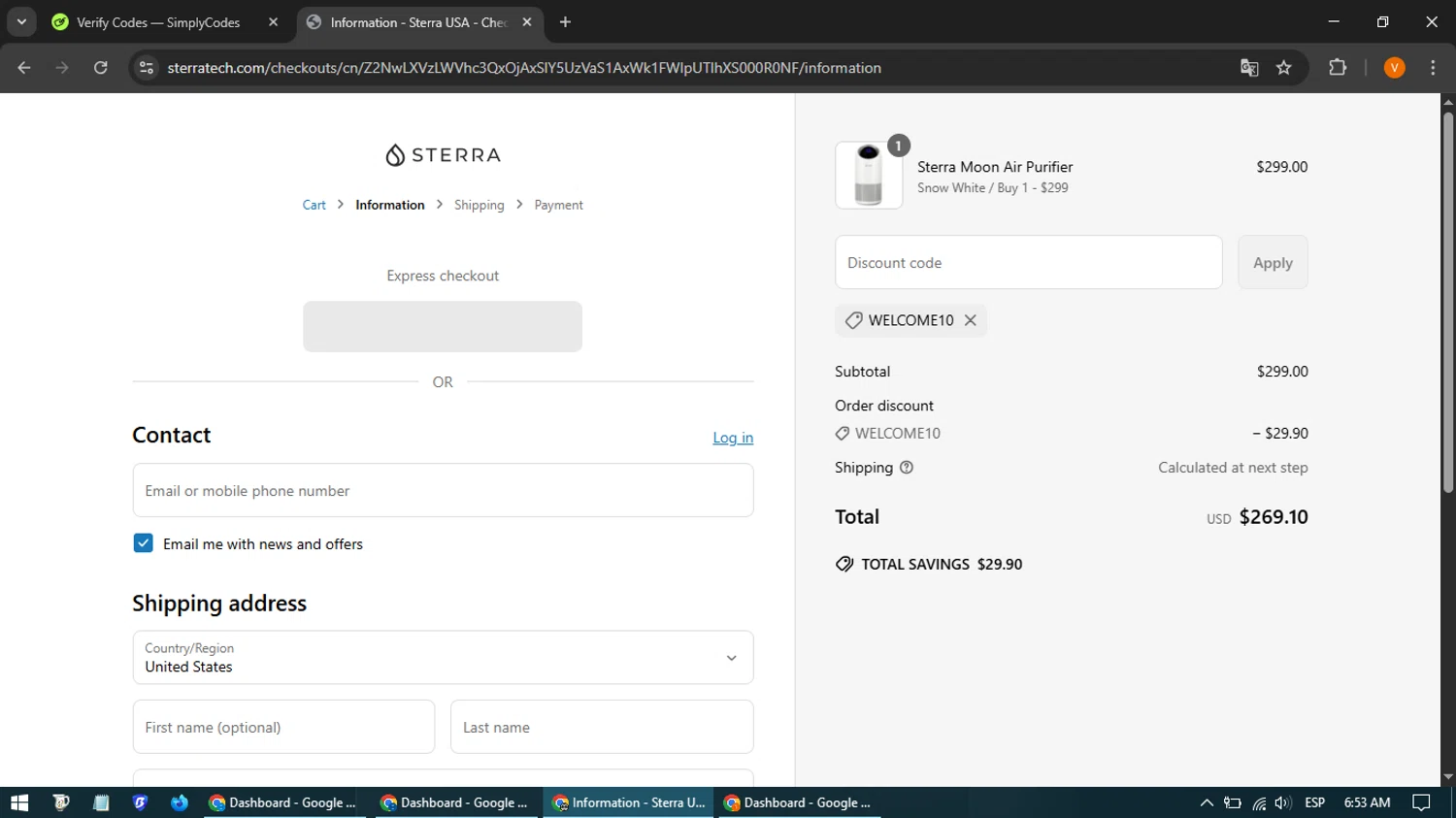Screen dimensions: 1456x818
Task: View site information icon in address bar
Action: coord(147,68)
